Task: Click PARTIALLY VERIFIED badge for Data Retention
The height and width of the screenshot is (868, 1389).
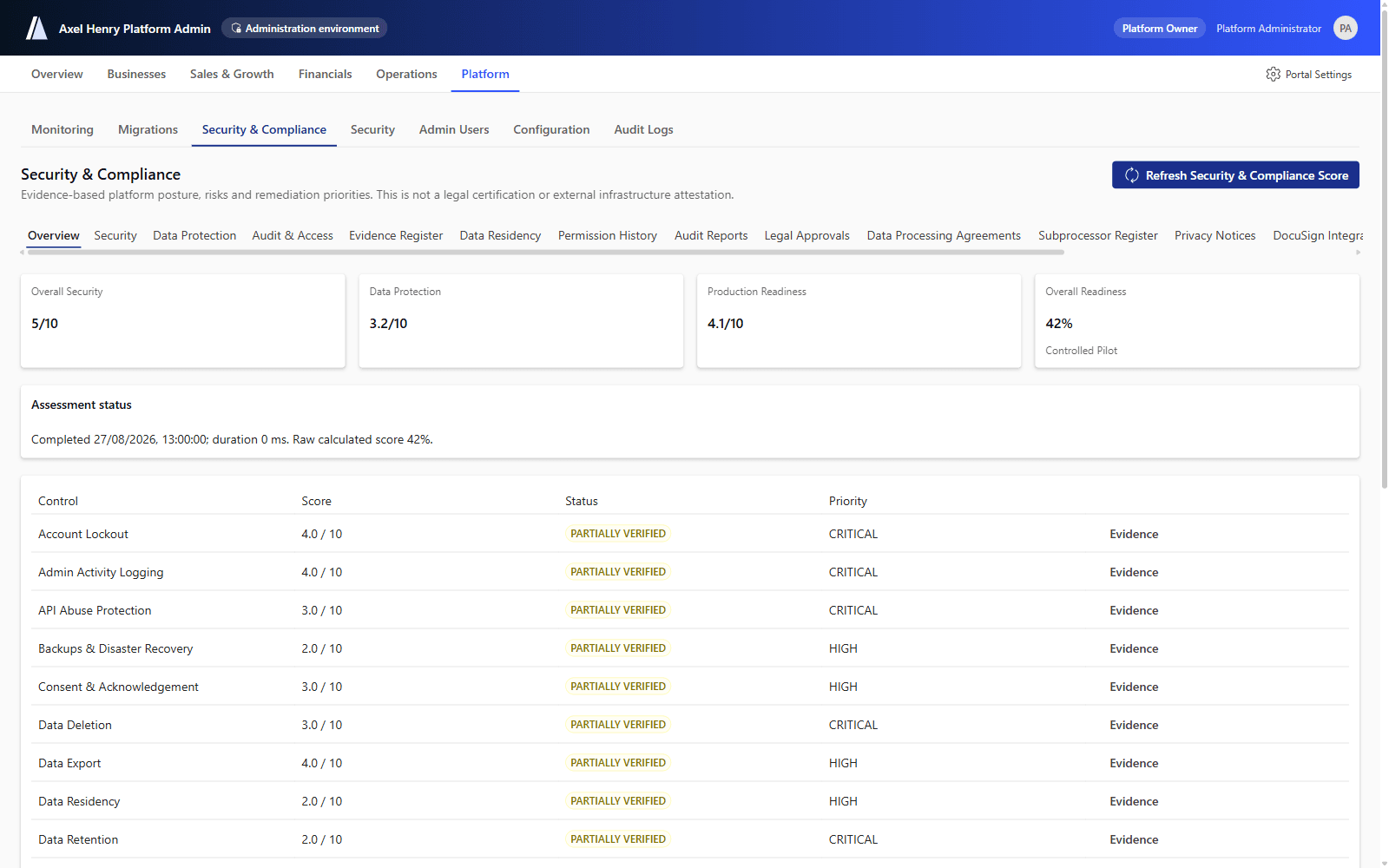Action: (618, 839)
